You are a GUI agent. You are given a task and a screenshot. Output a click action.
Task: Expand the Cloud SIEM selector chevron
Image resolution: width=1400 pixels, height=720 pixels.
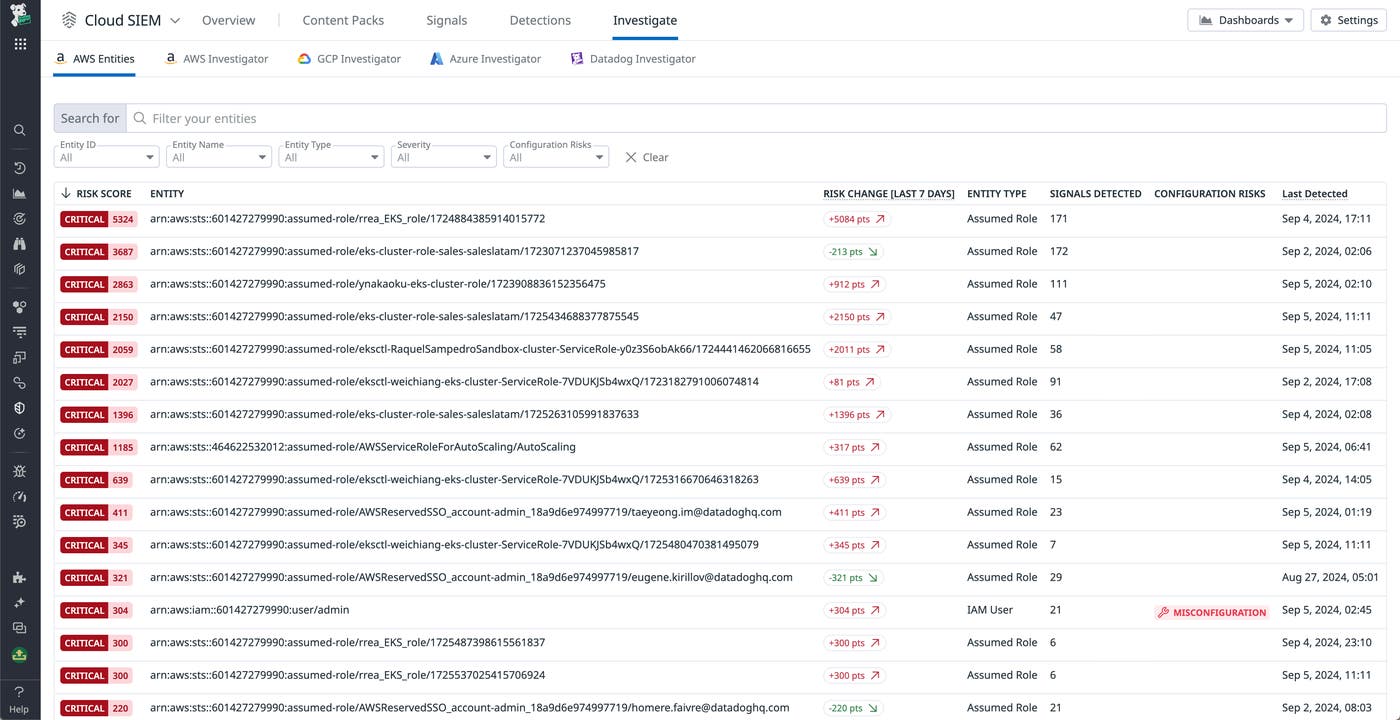coord(175,19)
